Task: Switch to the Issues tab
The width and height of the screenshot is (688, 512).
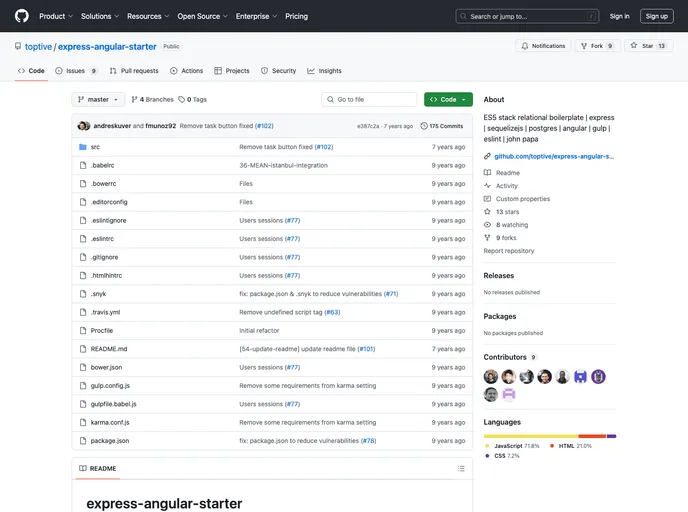Action: (x=76, y=71)
